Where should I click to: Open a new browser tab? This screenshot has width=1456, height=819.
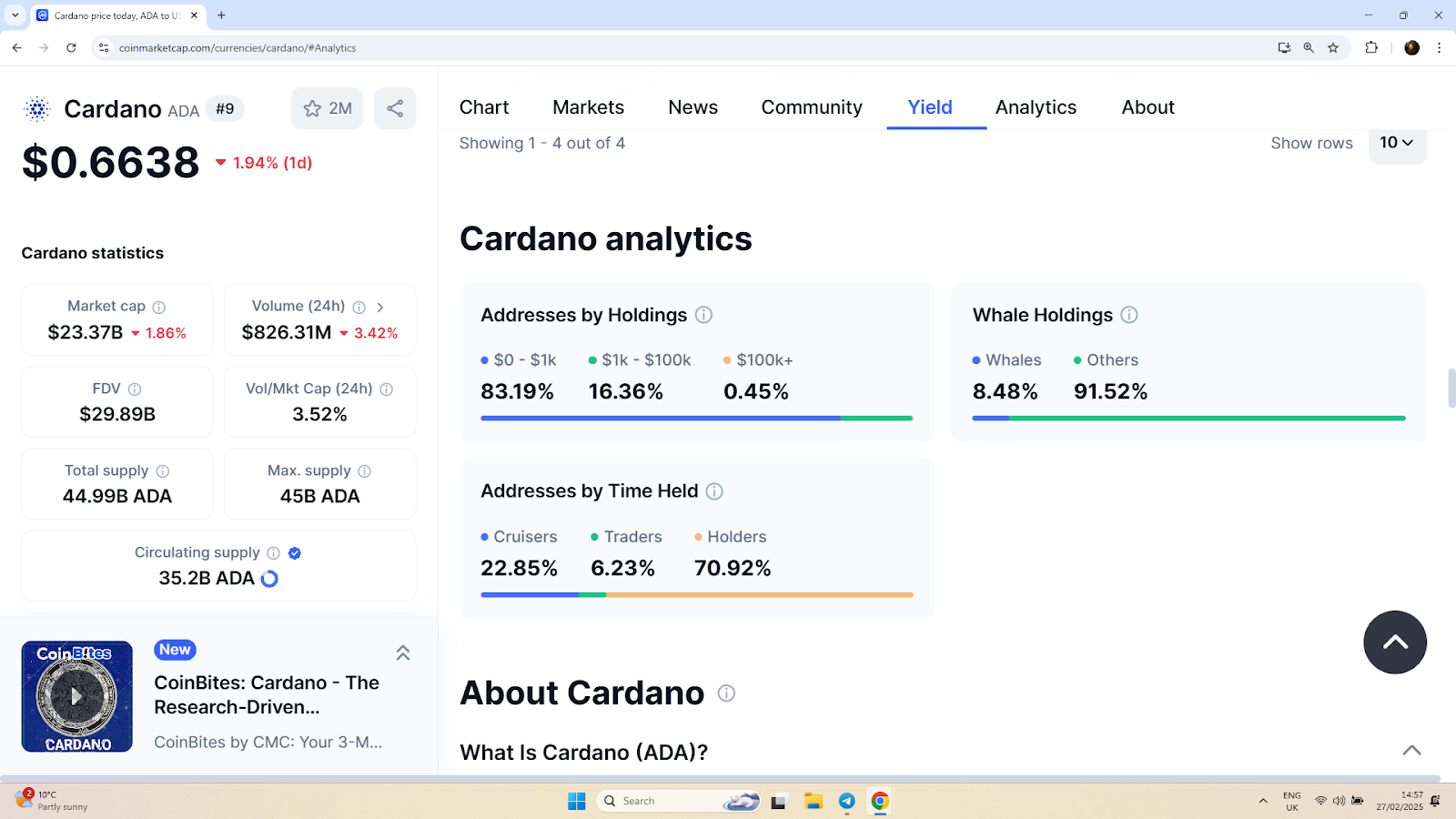[x=221, y=15]
